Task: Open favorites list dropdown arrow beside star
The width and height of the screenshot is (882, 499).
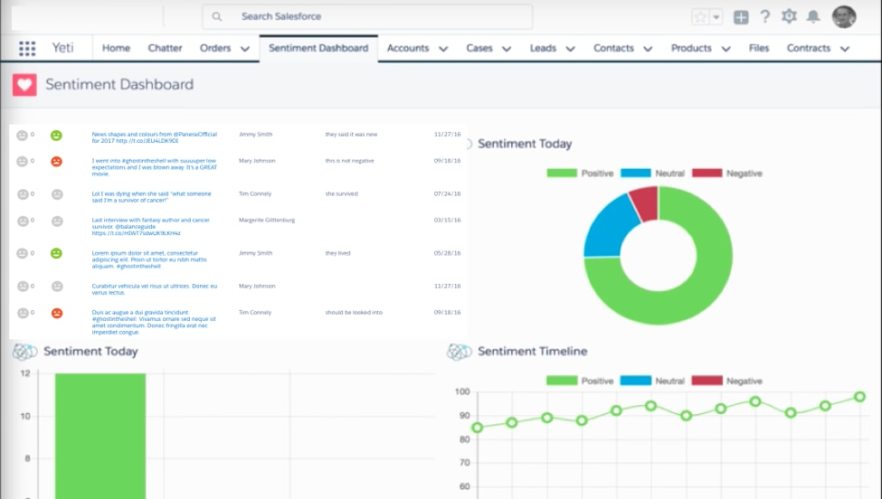Action: [716, 17]
